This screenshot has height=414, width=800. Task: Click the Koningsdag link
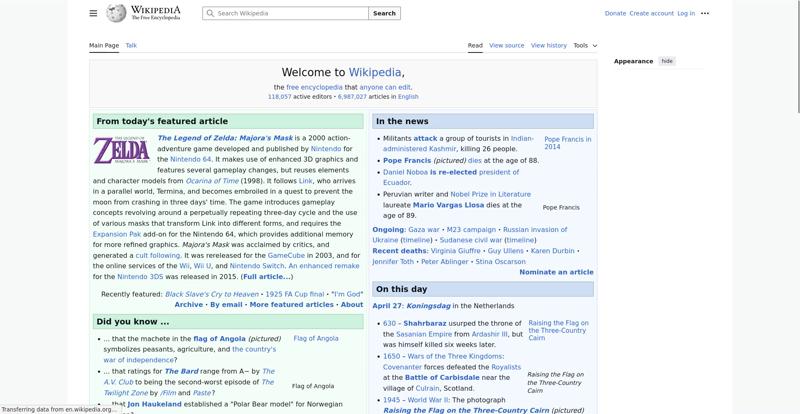click(429, 306)
